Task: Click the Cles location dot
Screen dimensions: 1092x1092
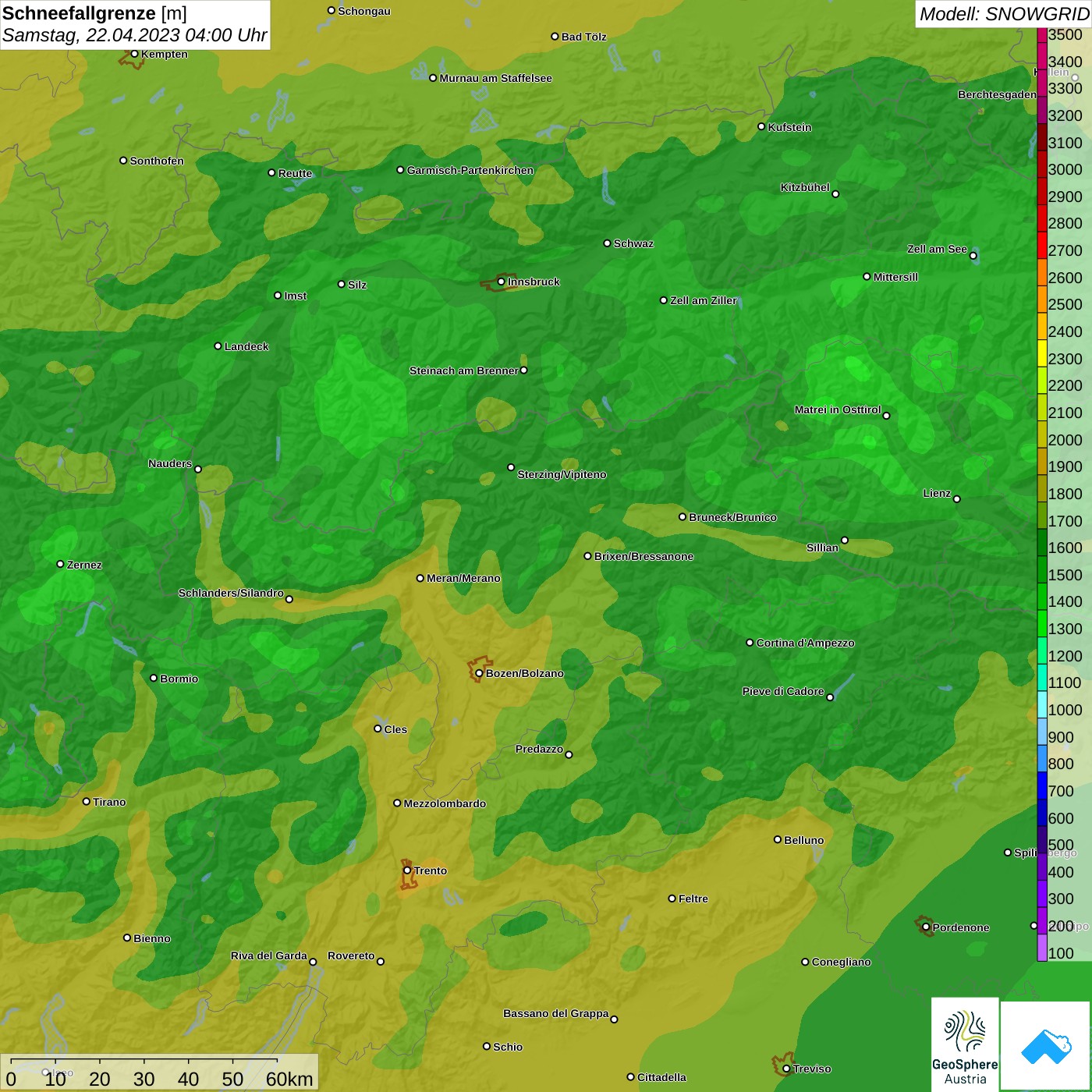Action: coord(378,729)
